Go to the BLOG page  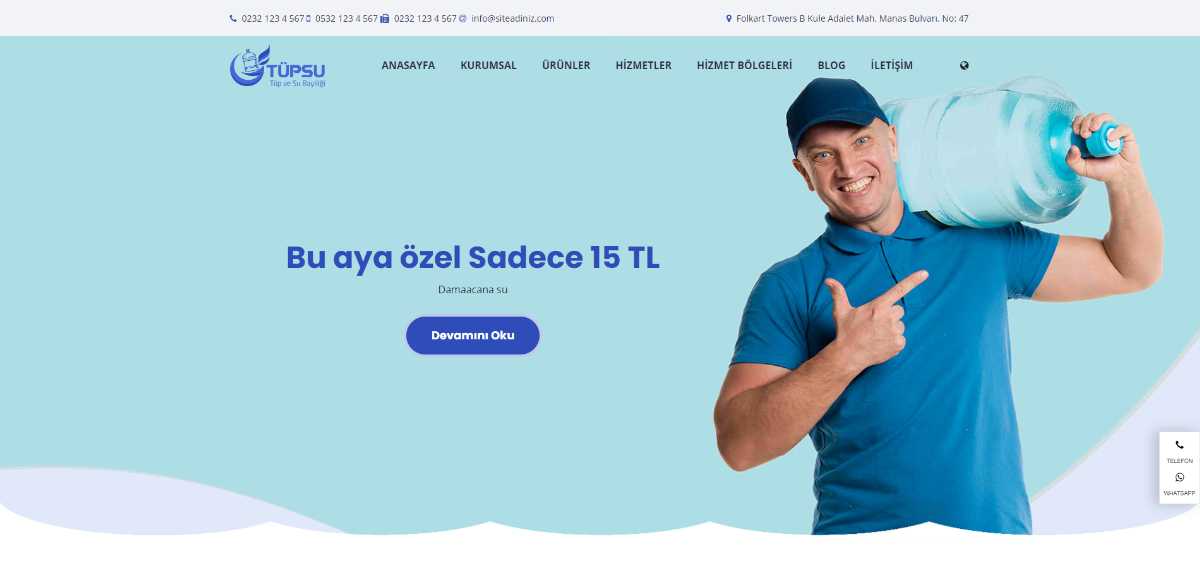(831, 65)
